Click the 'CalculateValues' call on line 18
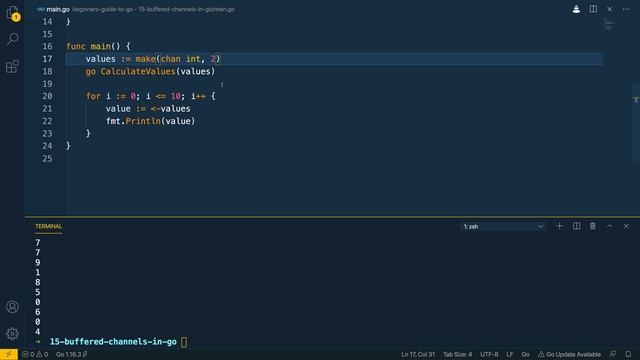This screenshot has height=360, width=640. (138, 71)
